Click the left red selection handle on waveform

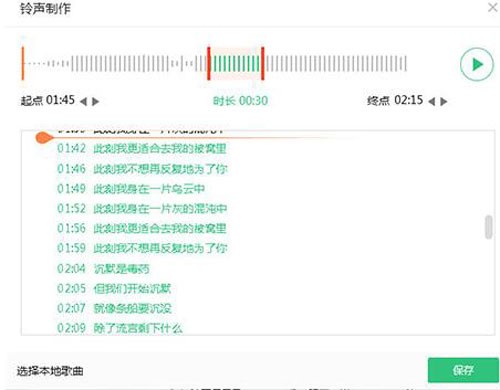click(x=209, y=63)
